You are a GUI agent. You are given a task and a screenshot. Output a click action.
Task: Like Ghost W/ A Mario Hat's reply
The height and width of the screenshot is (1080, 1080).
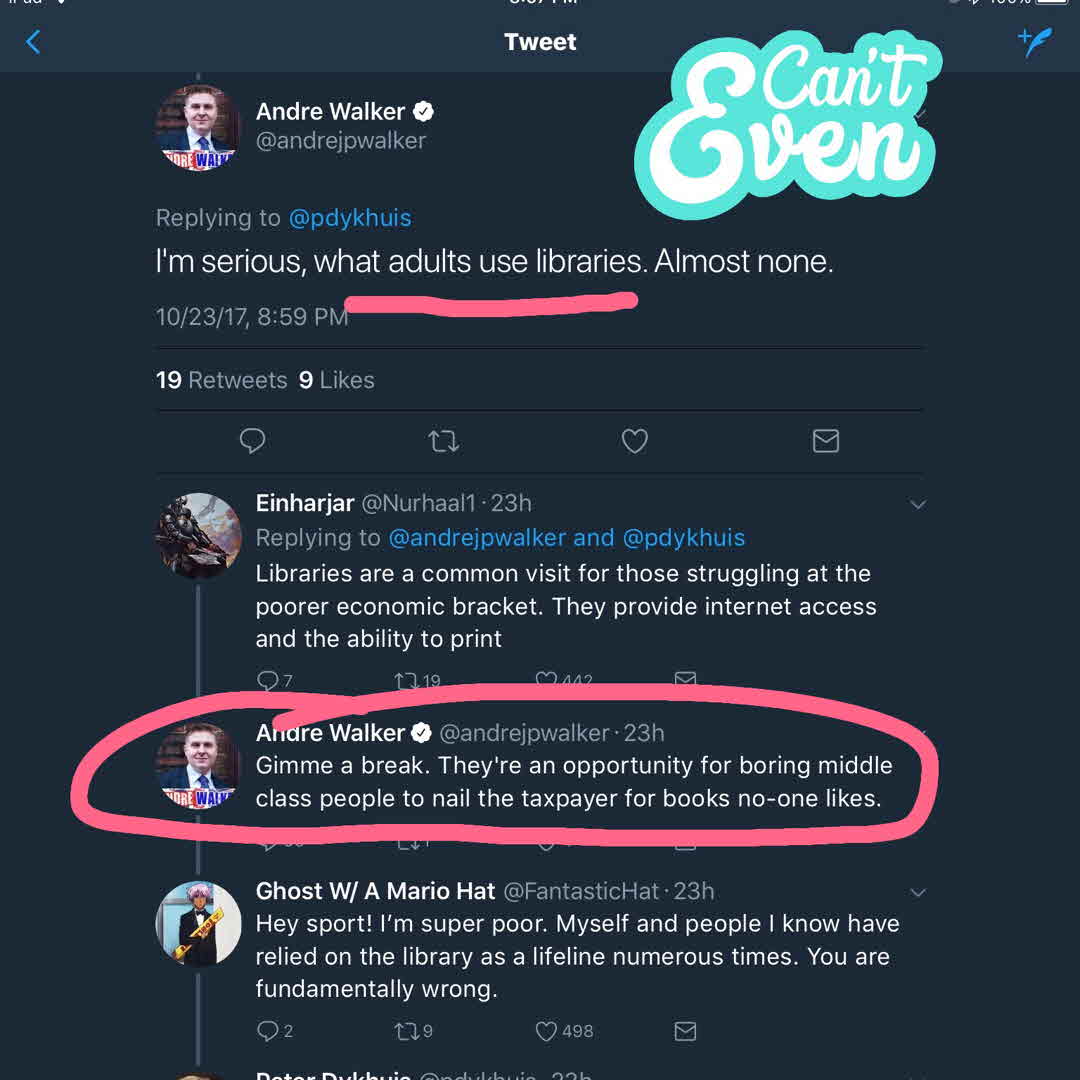pyautogui.click(x=546, y=1031)
